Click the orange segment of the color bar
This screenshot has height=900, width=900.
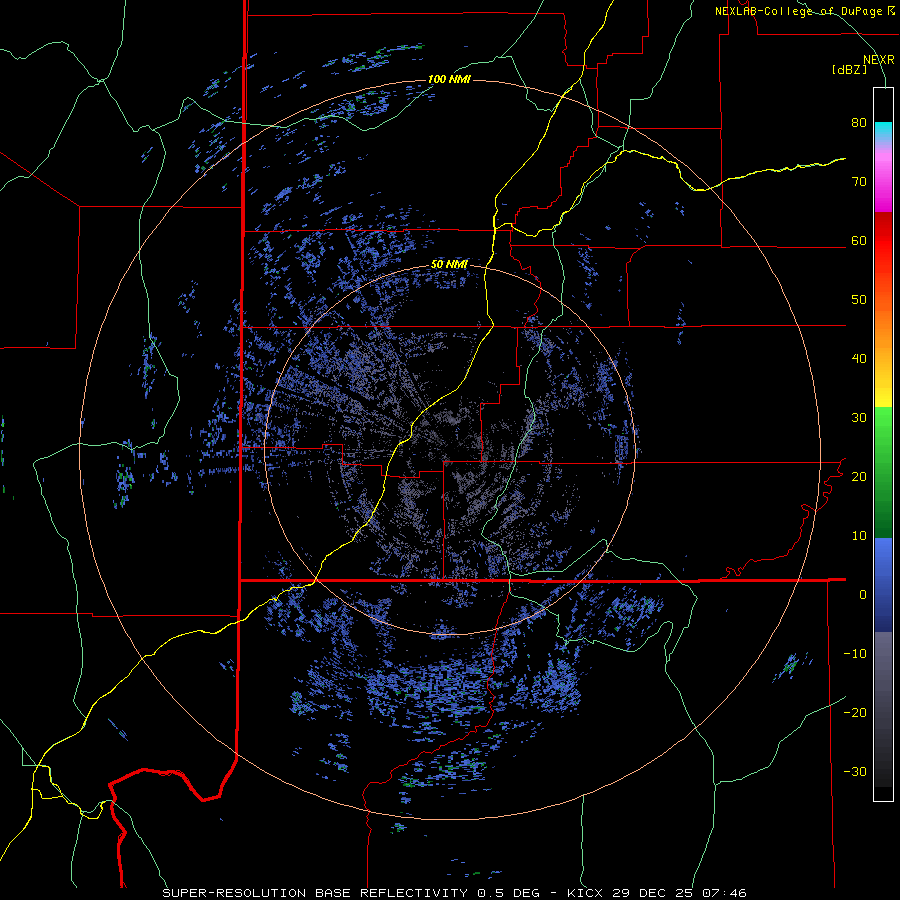click(883, 331)
